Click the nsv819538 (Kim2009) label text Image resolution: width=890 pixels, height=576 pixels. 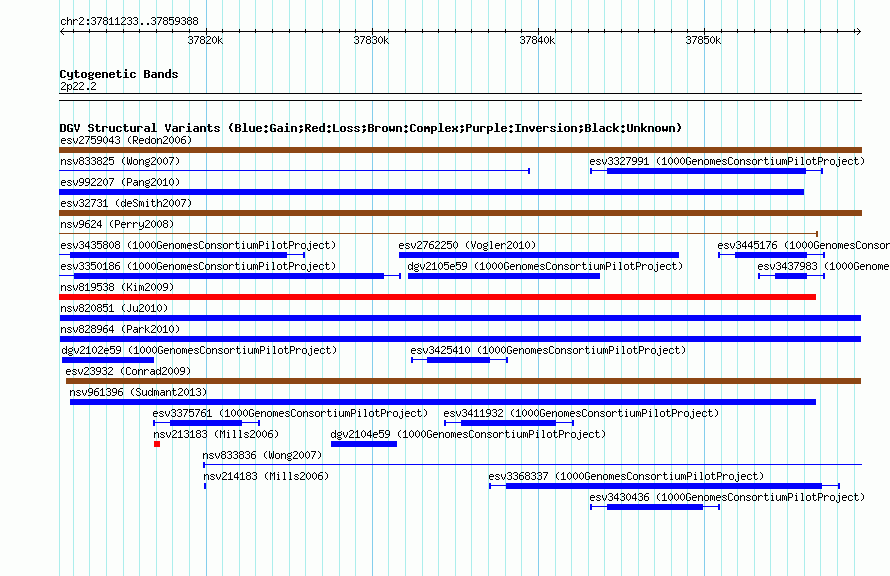(117, 287)
